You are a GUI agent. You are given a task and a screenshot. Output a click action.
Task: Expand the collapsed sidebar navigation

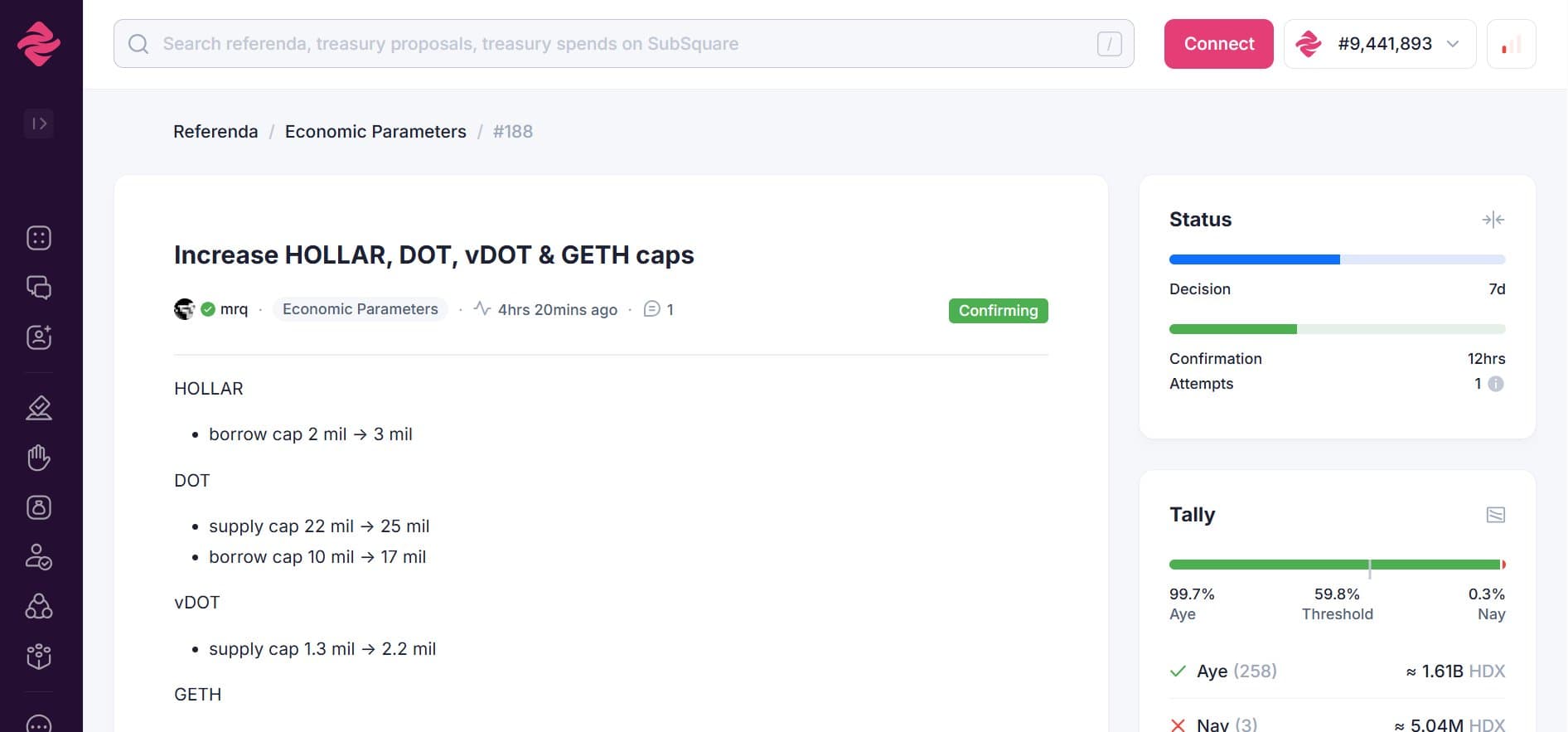(39, 124)
